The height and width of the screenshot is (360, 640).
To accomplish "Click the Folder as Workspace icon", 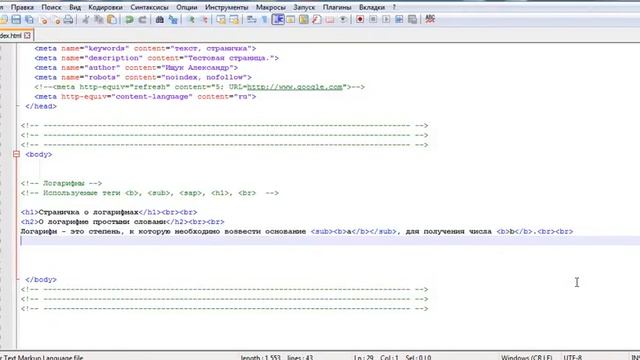I will tap(330, 19).
